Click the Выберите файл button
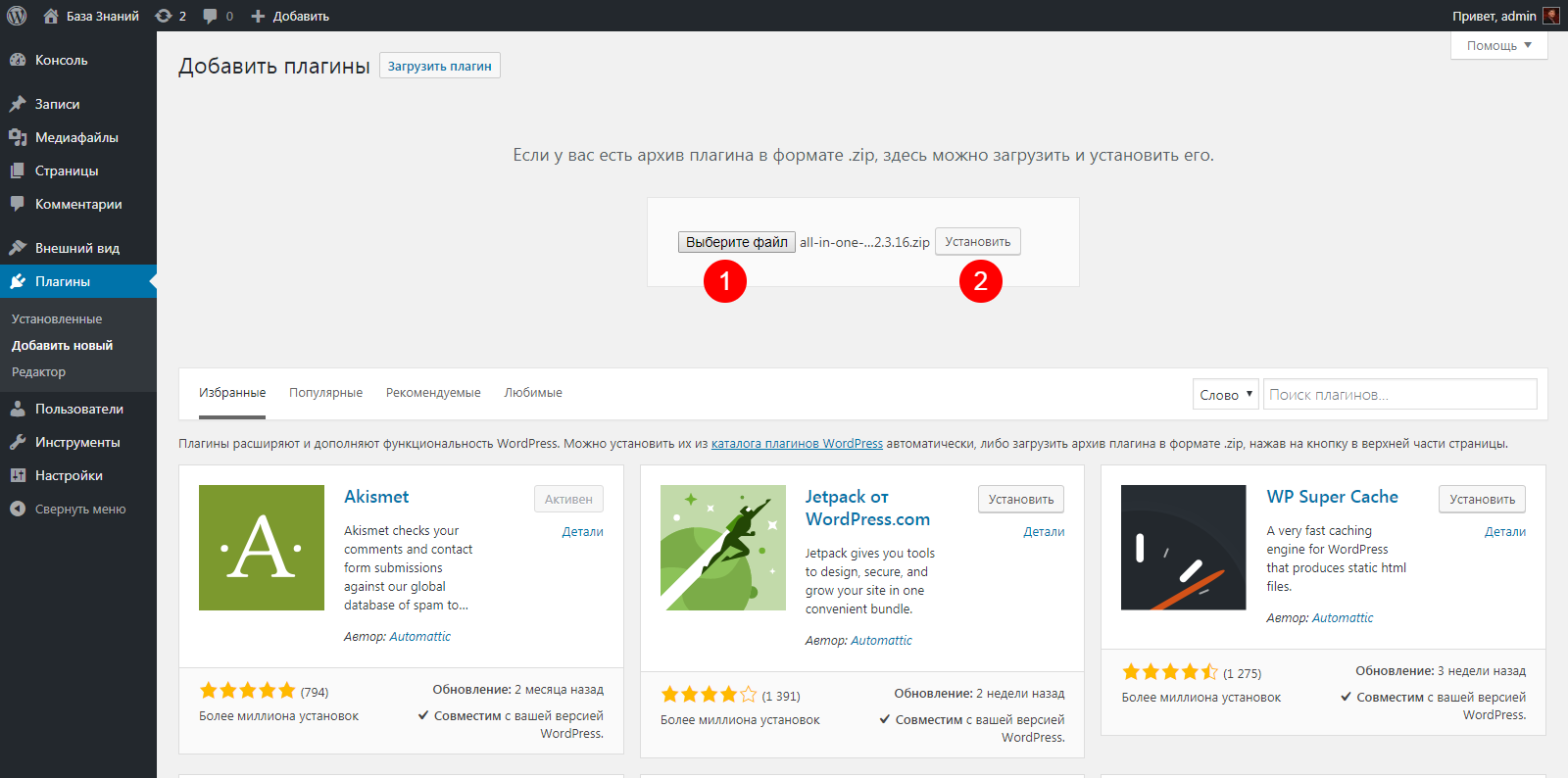1568x778 pixels. pos(737,242)
